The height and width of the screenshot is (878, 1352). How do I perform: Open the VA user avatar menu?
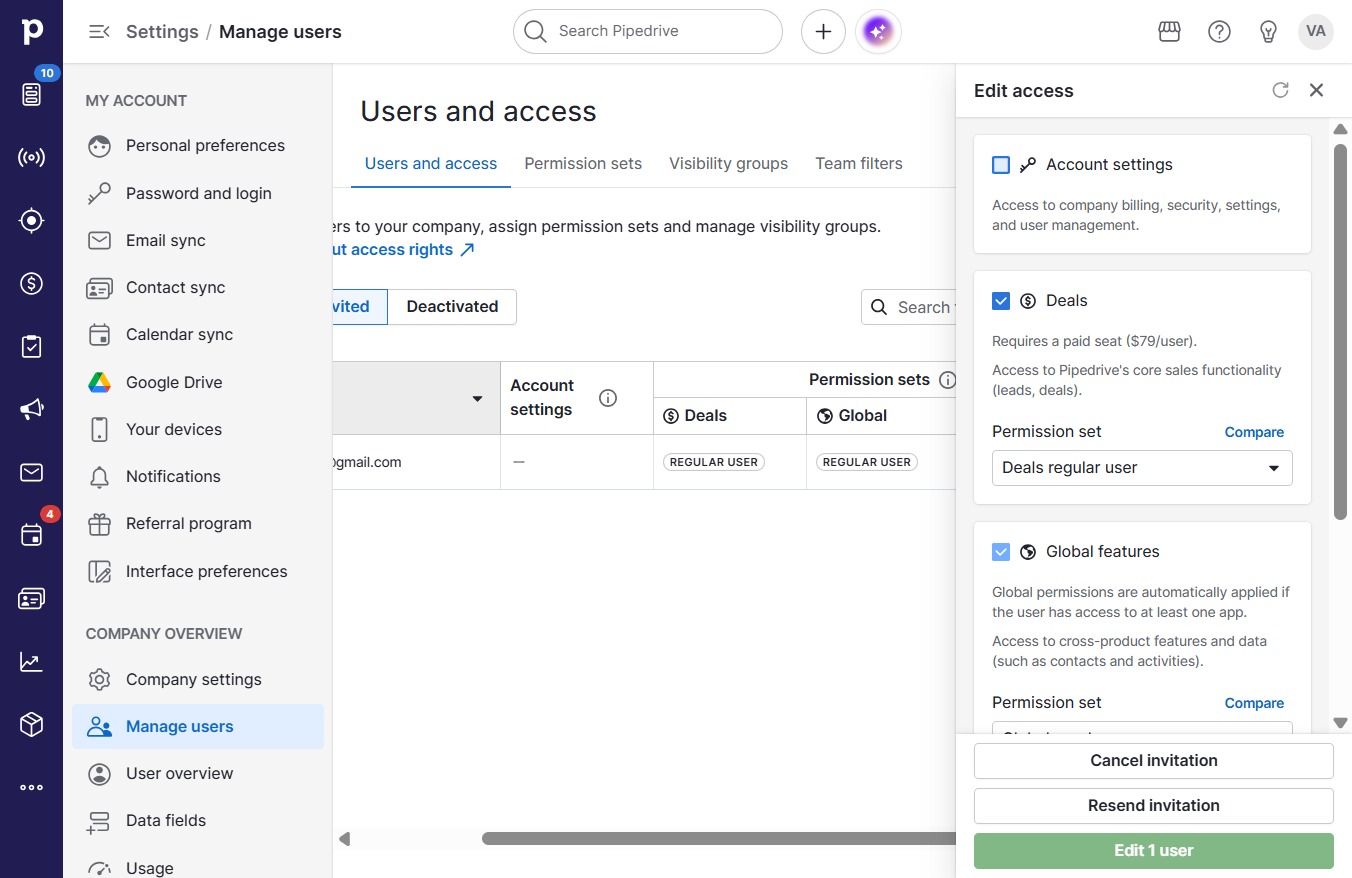[1316, 32]
